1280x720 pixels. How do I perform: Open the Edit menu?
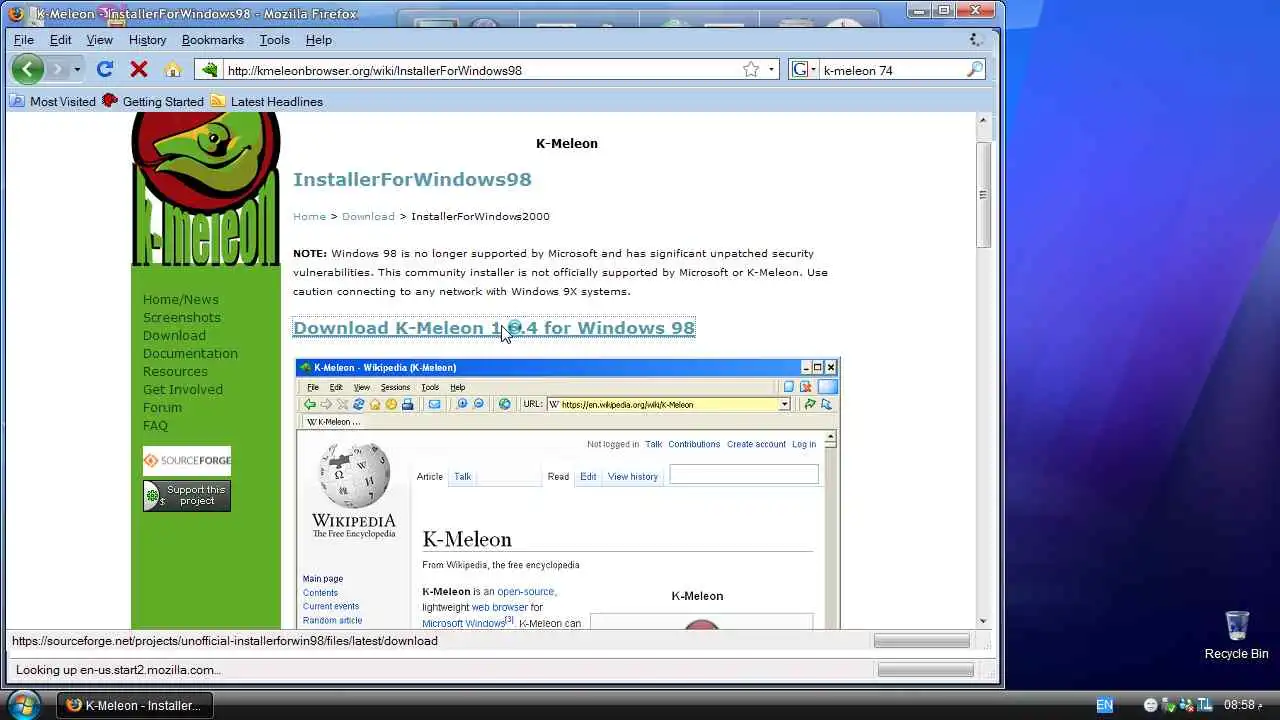61,40
